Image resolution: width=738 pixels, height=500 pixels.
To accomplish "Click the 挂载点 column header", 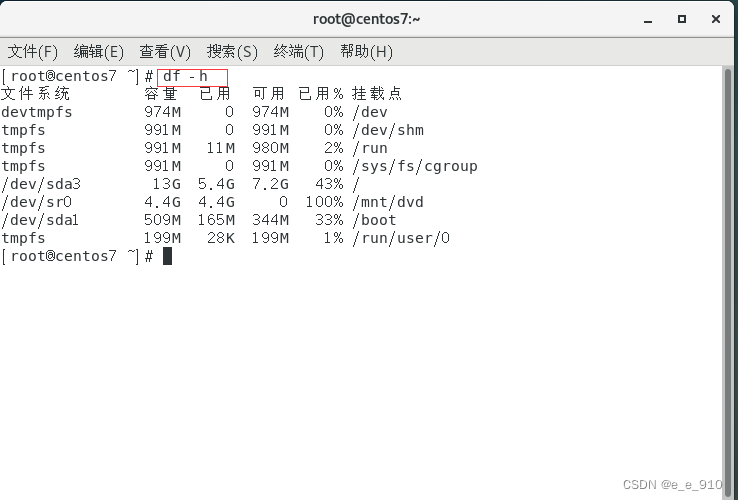I will click(x=377, y=94).
